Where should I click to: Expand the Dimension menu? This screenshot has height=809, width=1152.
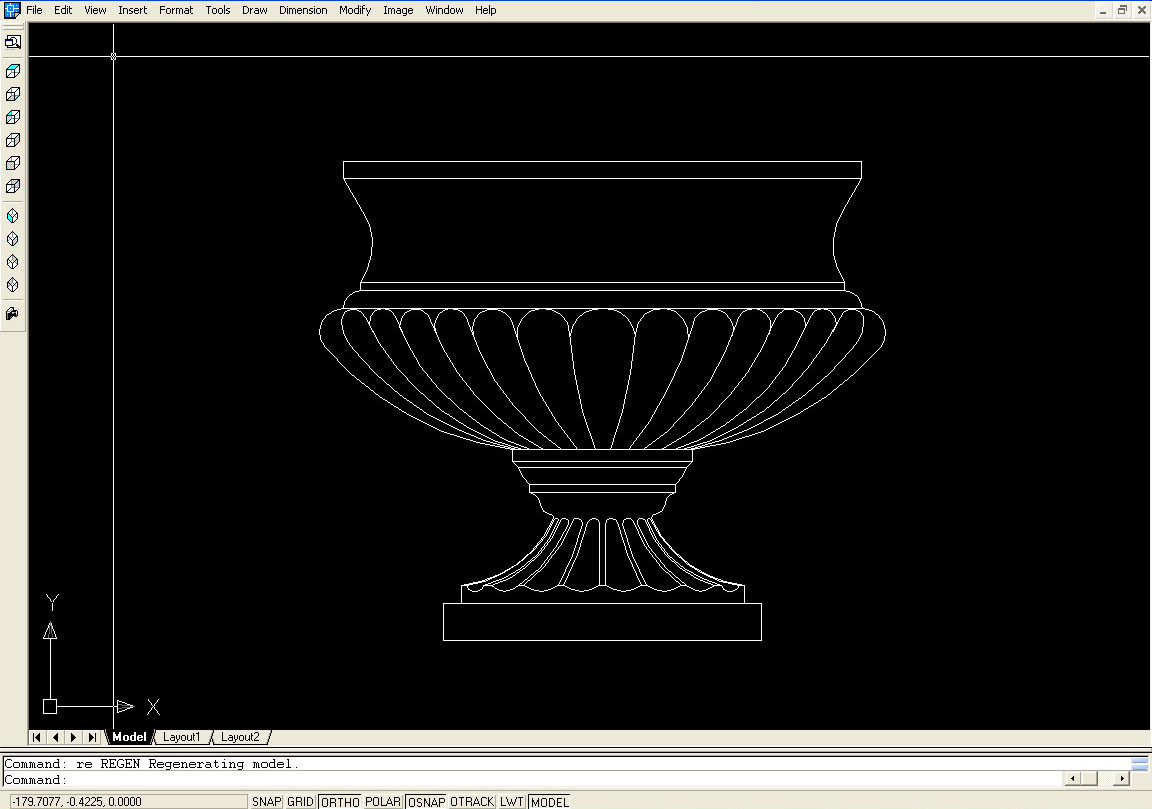[303, 10]
